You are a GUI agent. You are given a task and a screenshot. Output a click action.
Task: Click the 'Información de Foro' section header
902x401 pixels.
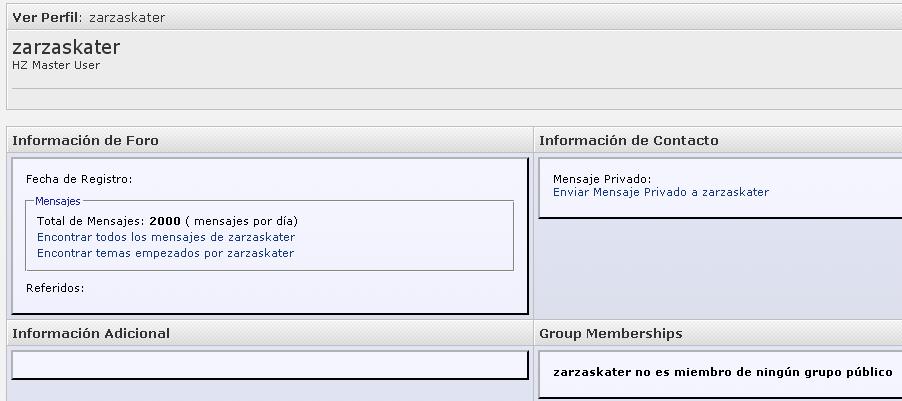click(x=85, y=140)
